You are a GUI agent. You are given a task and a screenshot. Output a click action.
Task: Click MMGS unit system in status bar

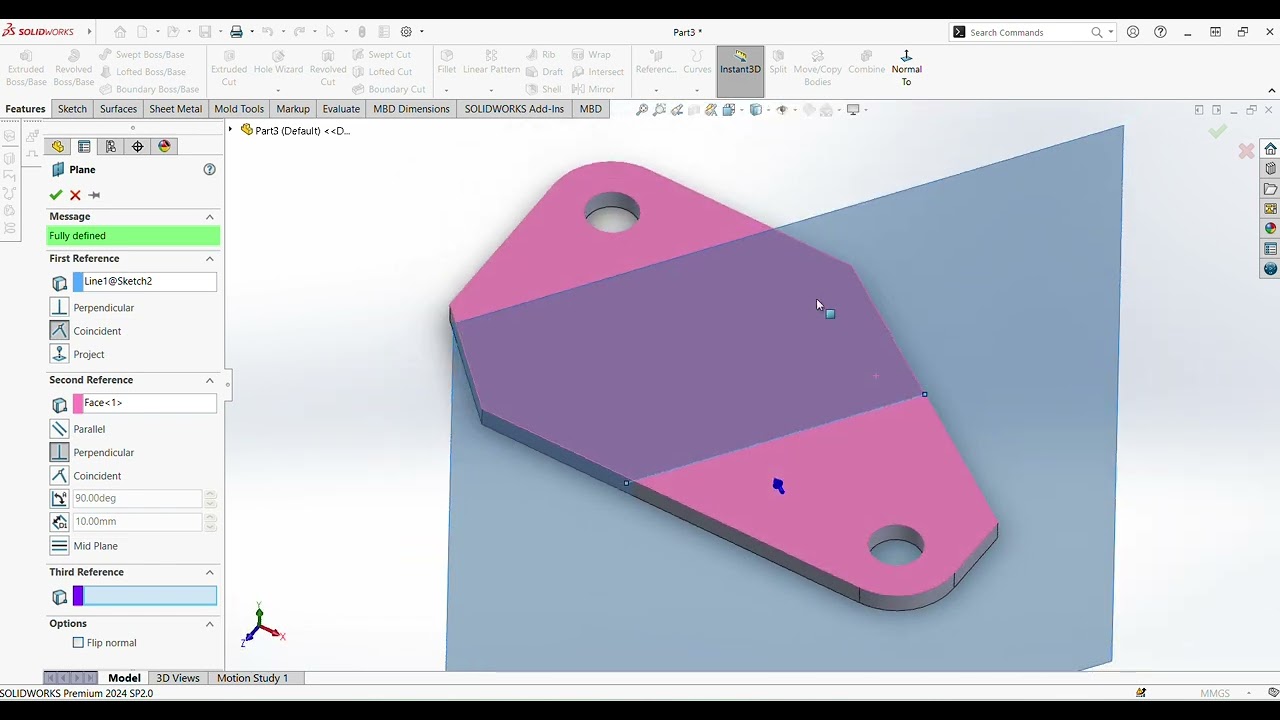pyautogui.click(x=1215, y=693)
